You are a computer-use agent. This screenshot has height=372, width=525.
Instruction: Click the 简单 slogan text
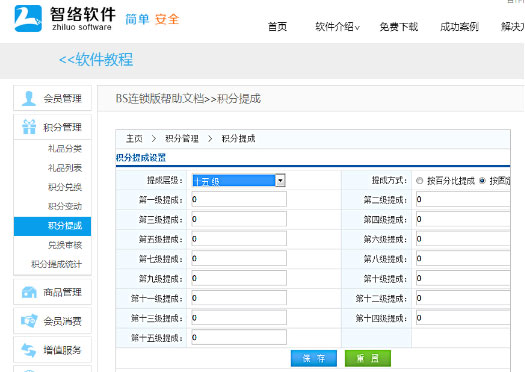tap(137, 19)
